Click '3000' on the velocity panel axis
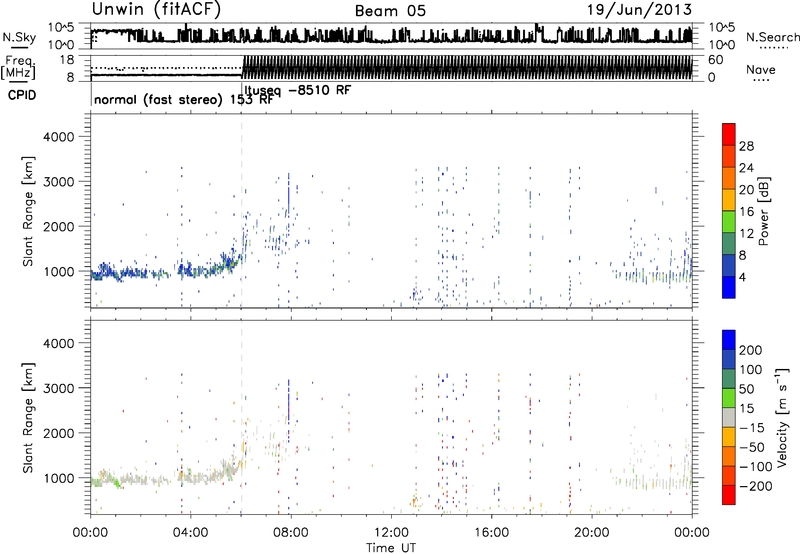The width and height of the screenshot is (800, 554). [x=58, y=388]
